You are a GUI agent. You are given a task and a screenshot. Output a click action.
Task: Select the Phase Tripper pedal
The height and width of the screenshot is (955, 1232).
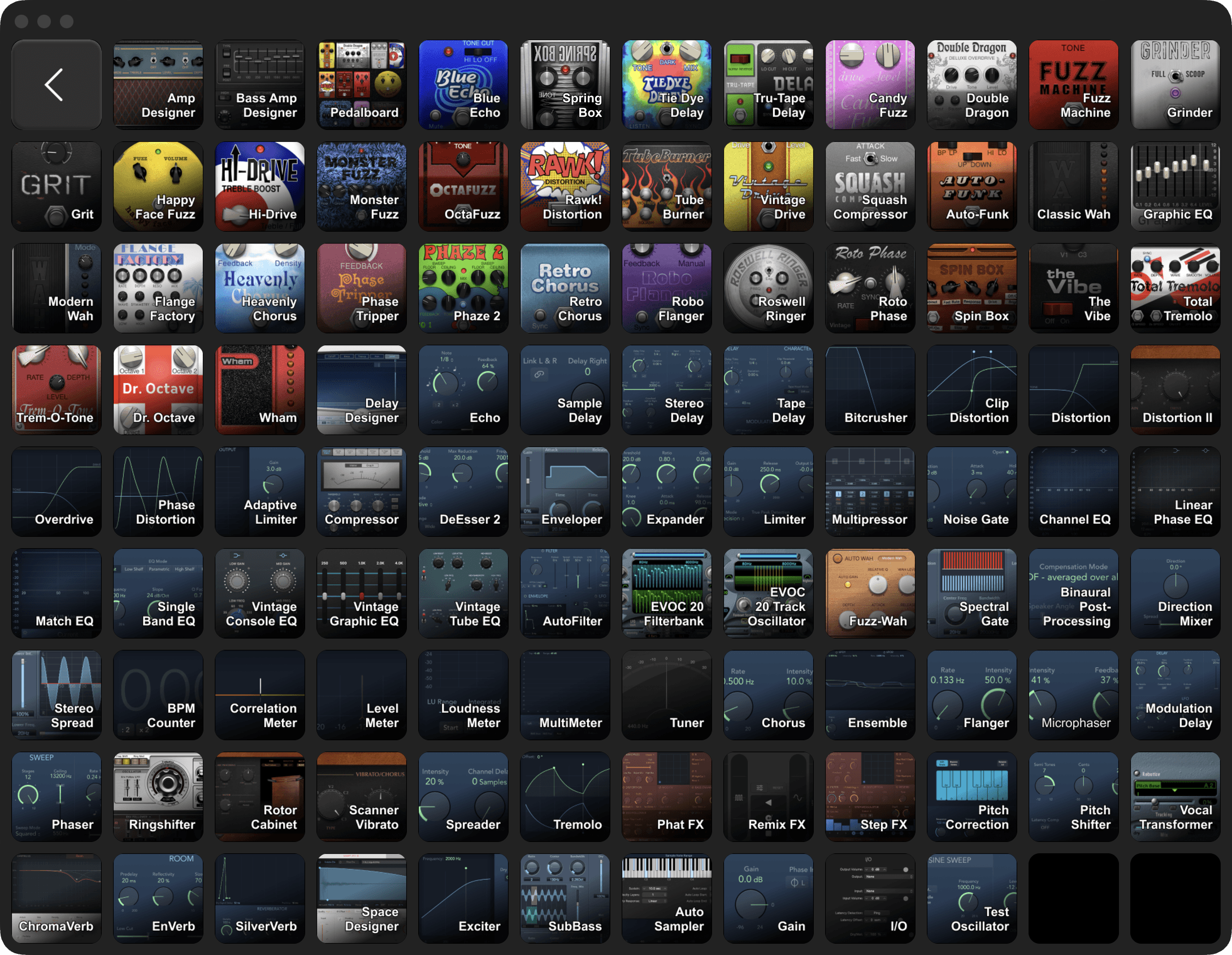(362, 288)
